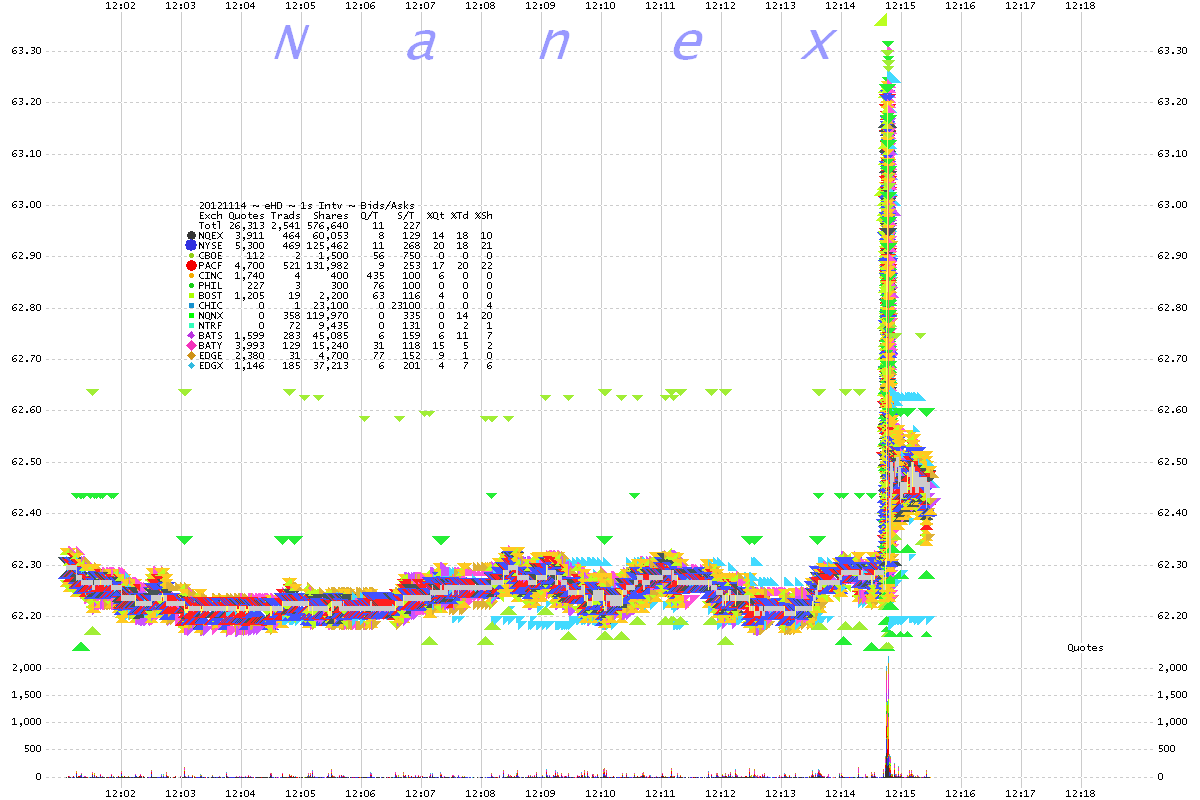Click the total quotes value '26,313'
1200x800 pixels.
(247, 225)
